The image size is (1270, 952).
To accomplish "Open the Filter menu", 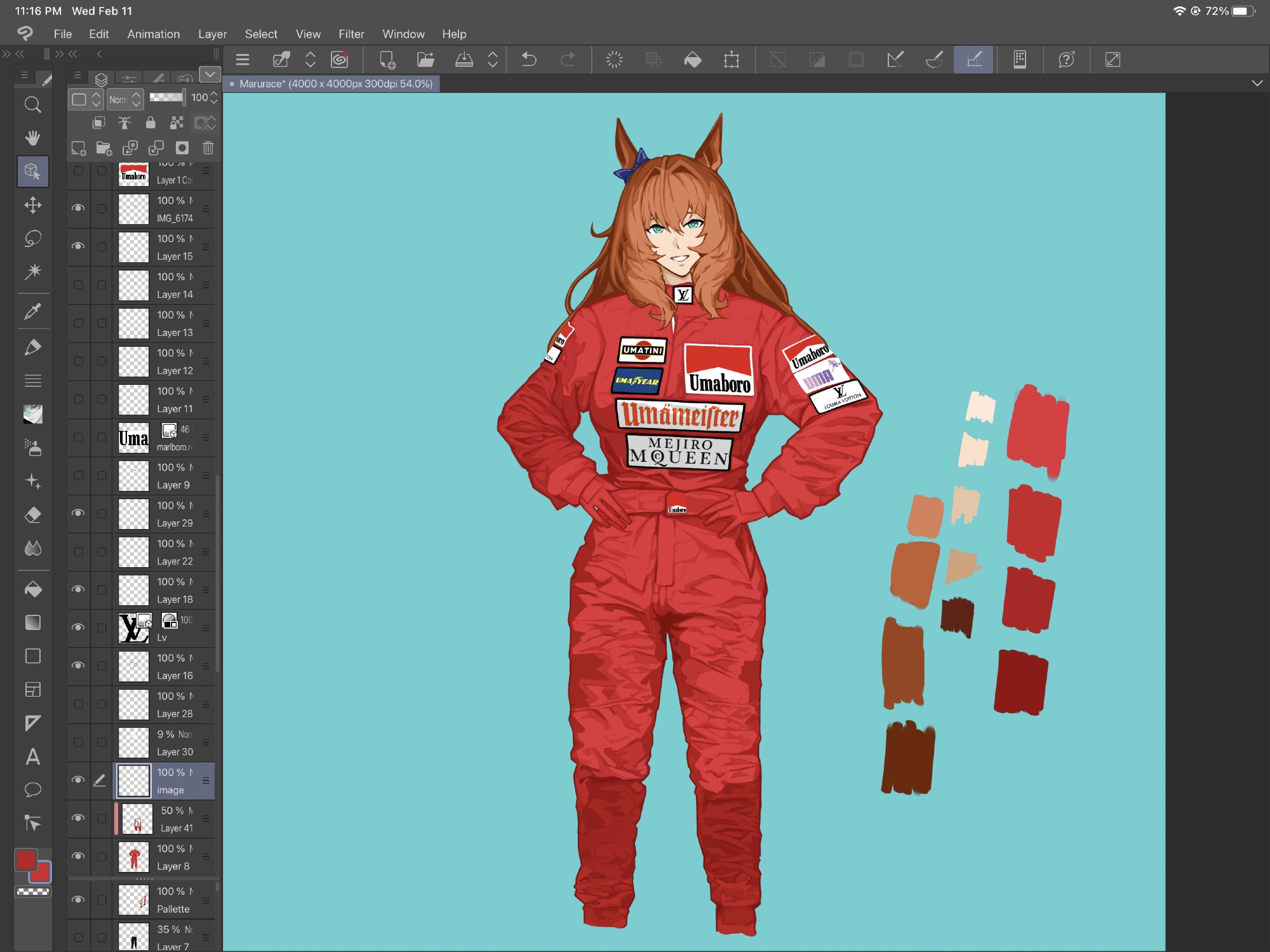I will click(351, 34).
